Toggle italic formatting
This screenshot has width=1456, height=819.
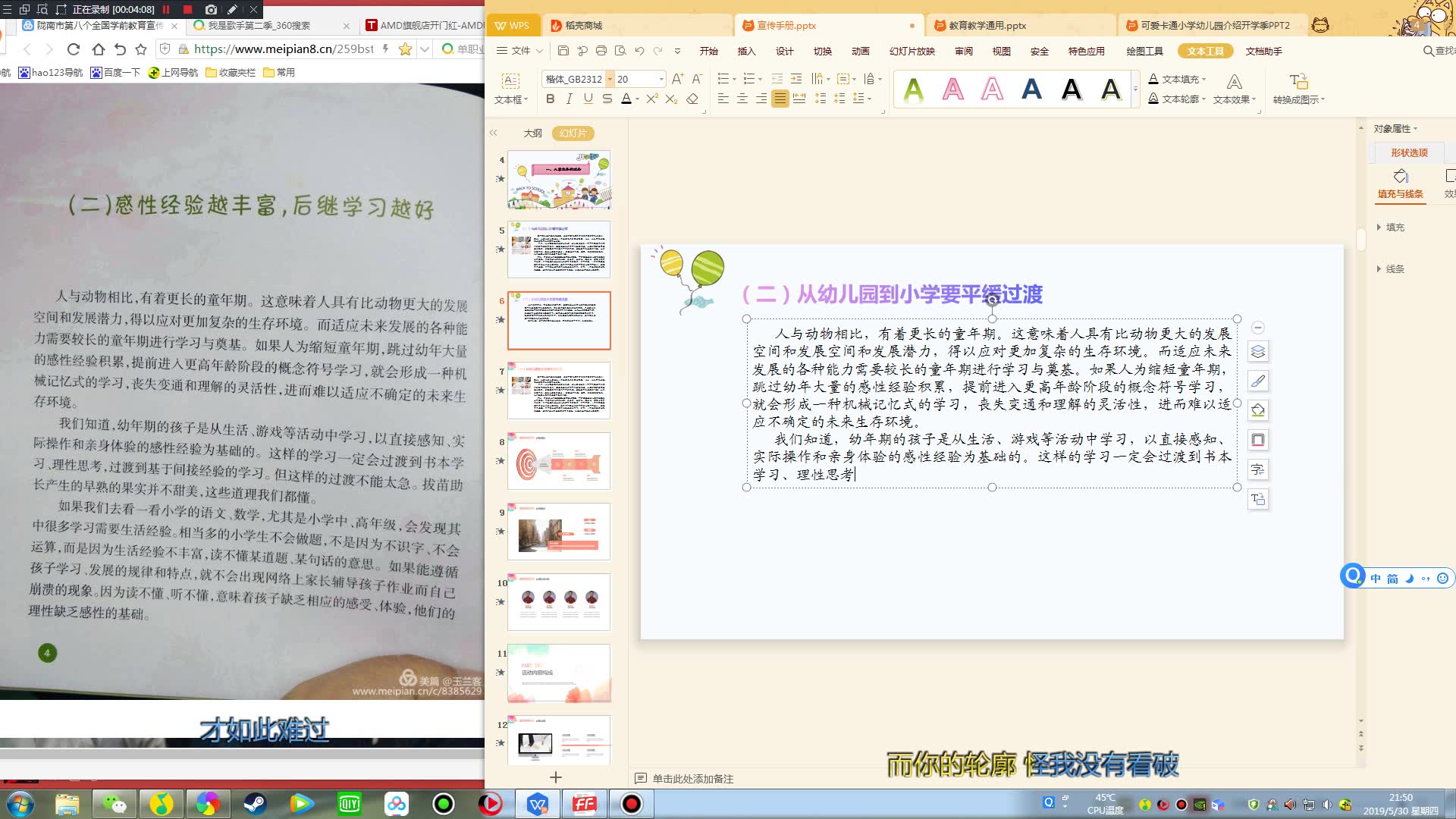coord(569,99)
